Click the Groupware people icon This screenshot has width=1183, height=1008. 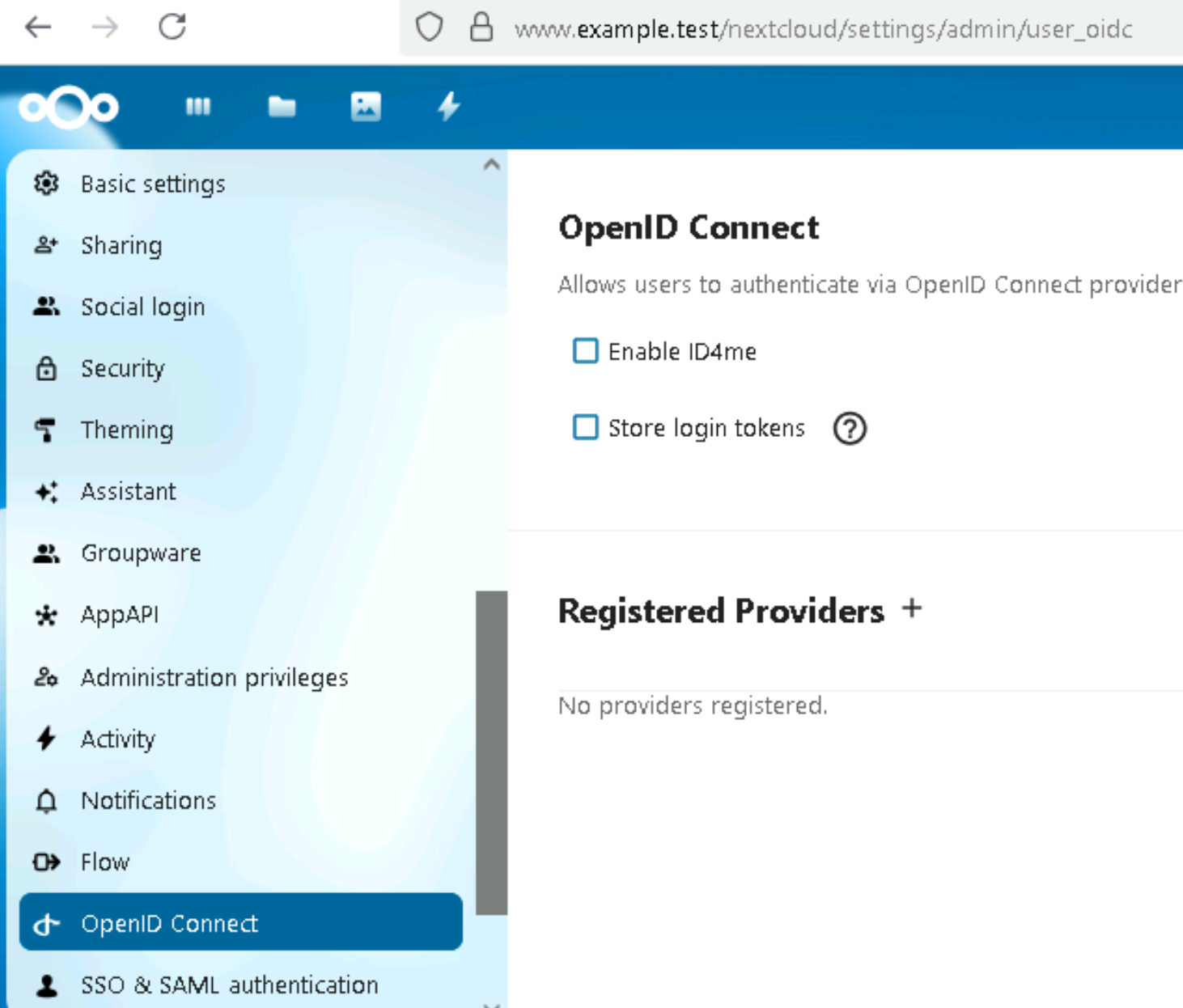click(46, 553)
